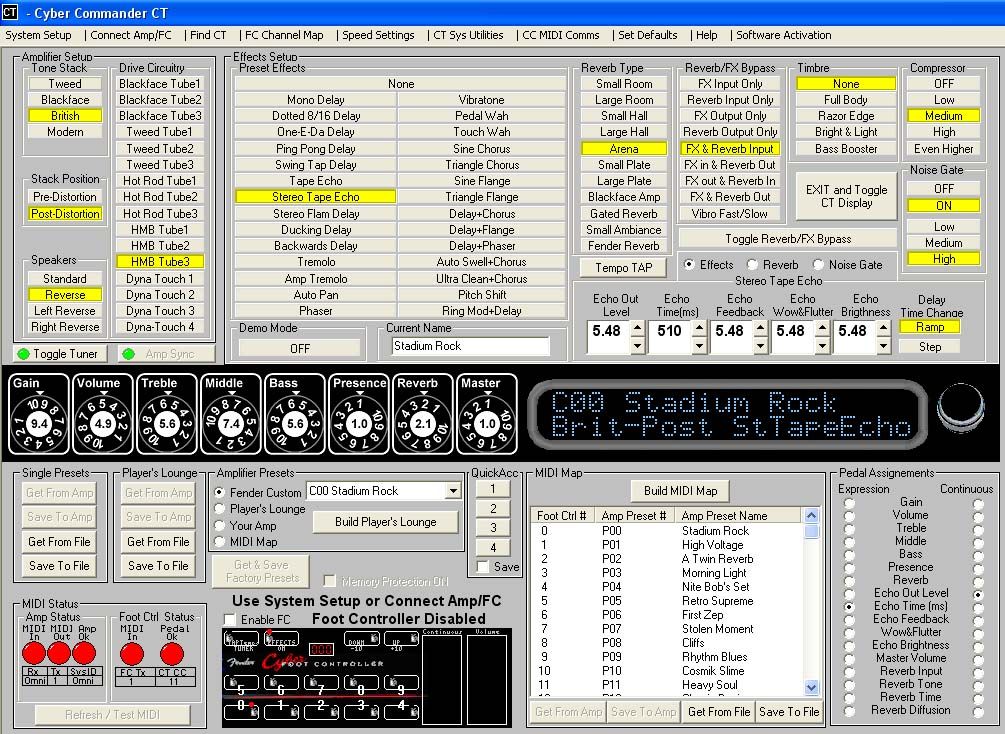Open the Speed Settings menu
Viewport: 1005px width, 734px height.
378,35
